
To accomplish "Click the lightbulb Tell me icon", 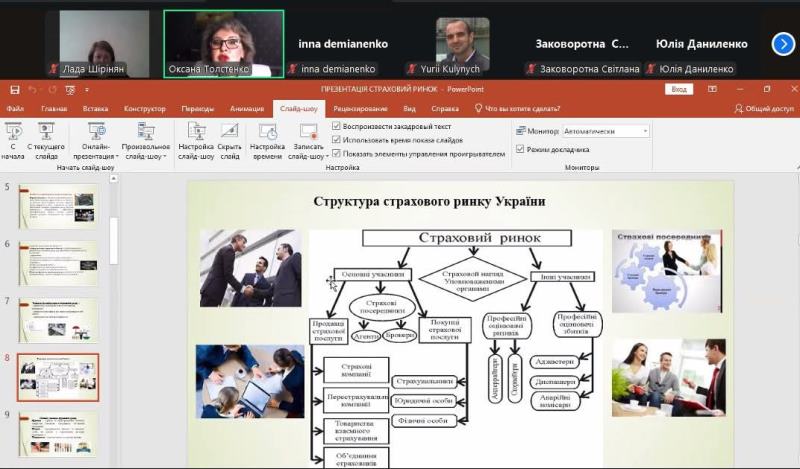I will pyautogui.click(x=478, y=108).
